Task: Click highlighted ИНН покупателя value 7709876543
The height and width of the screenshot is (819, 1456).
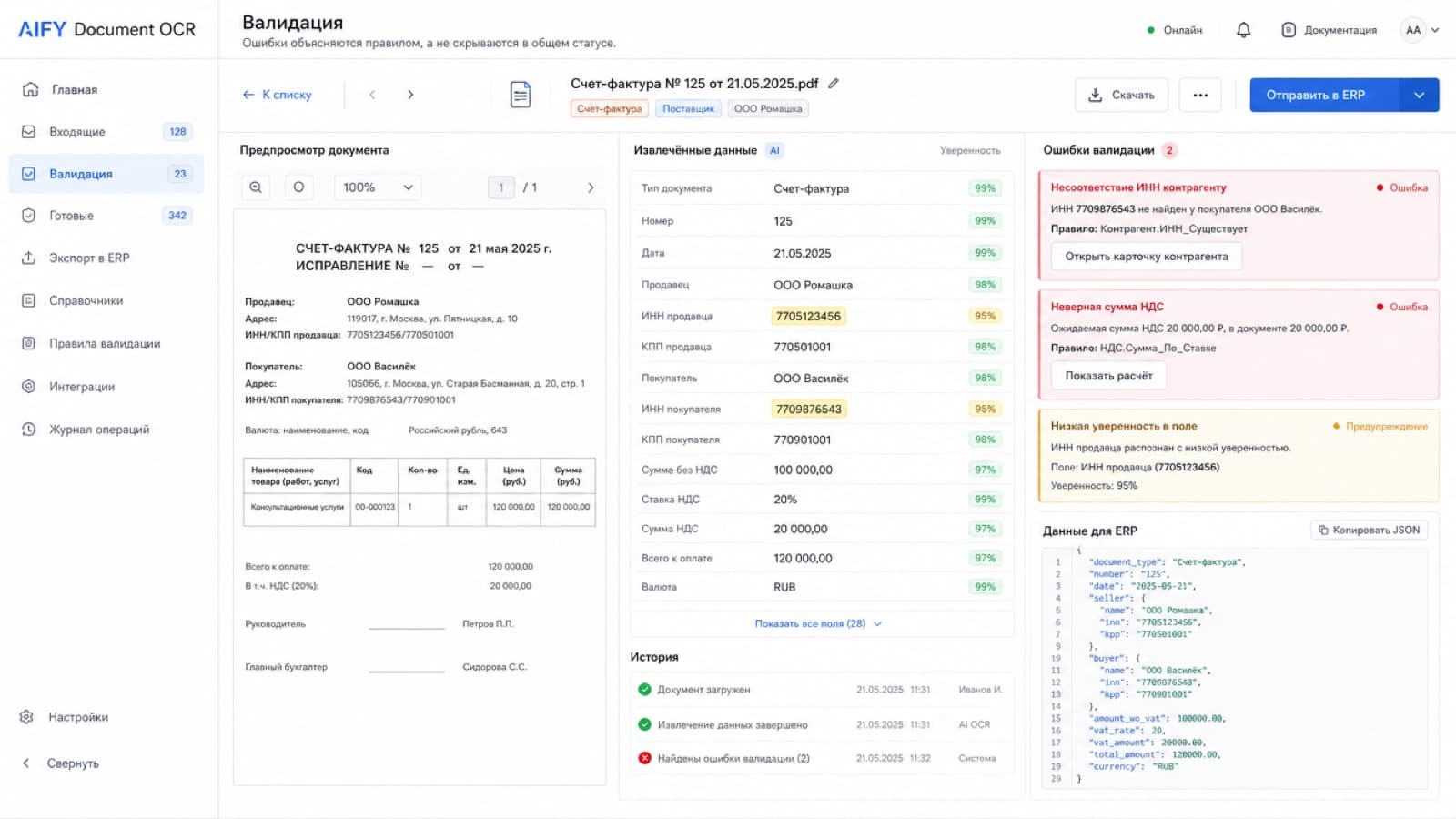Action: (x=808, y=409)
